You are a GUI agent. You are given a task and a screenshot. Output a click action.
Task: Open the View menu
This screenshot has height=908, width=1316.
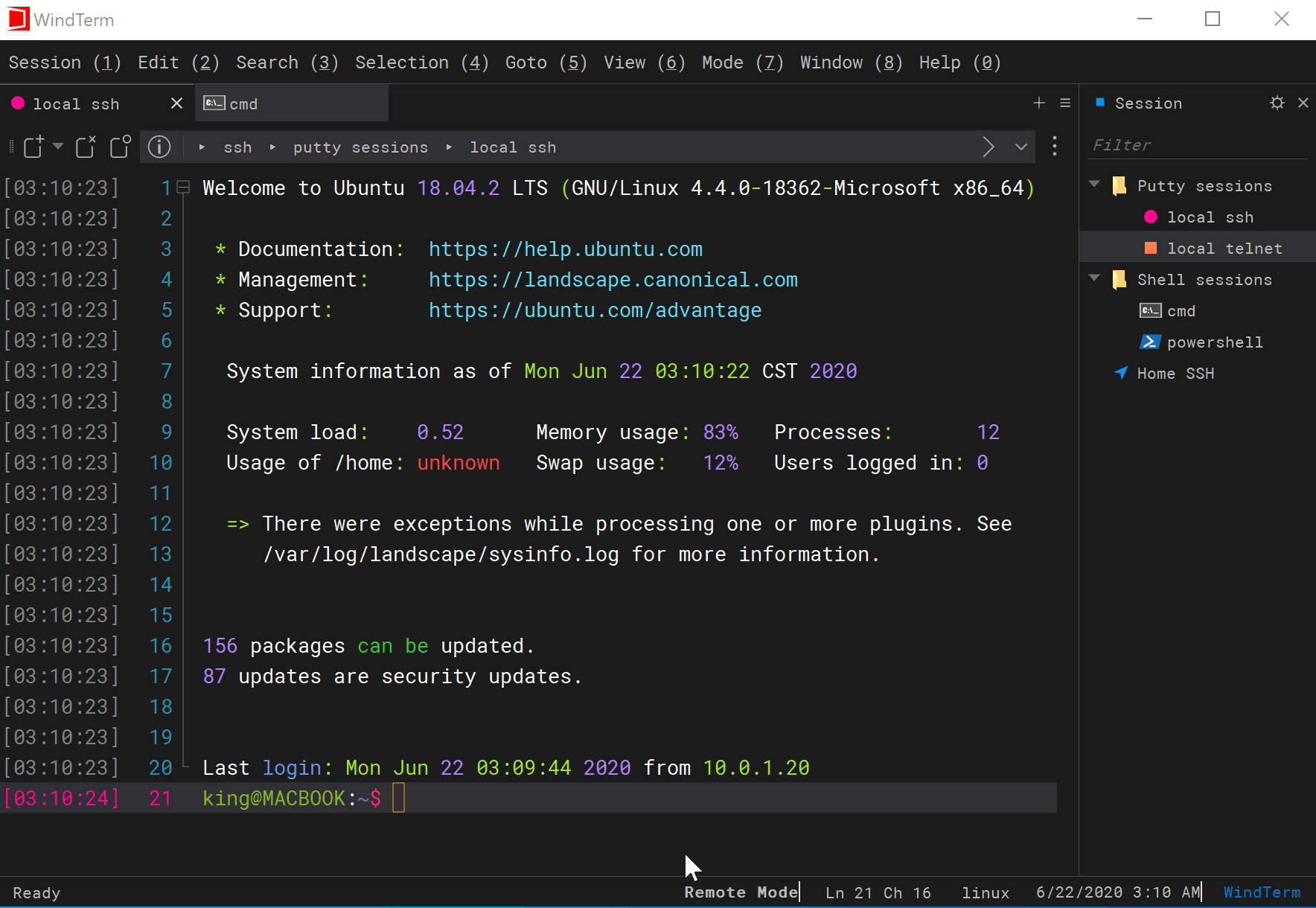[645, 63]
